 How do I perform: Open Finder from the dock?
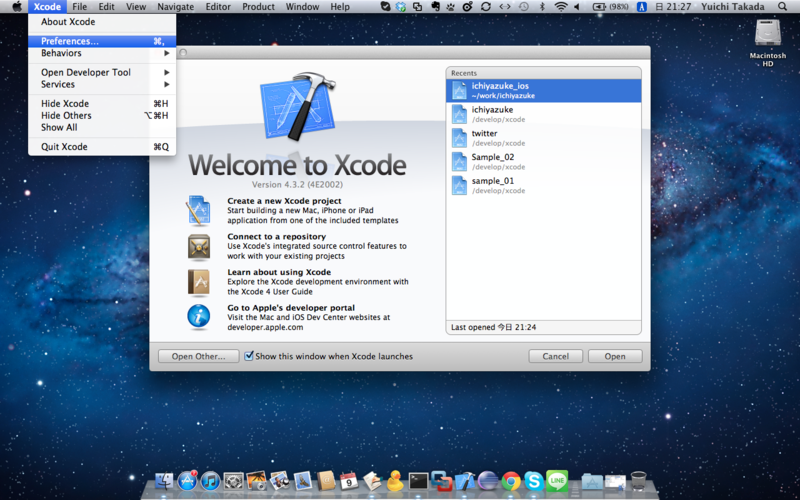point(164,481)
